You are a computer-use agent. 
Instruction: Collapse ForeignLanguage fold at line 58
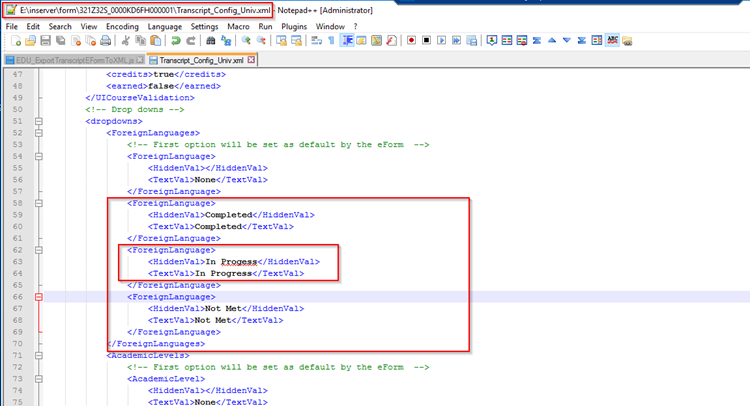[39, 203]
